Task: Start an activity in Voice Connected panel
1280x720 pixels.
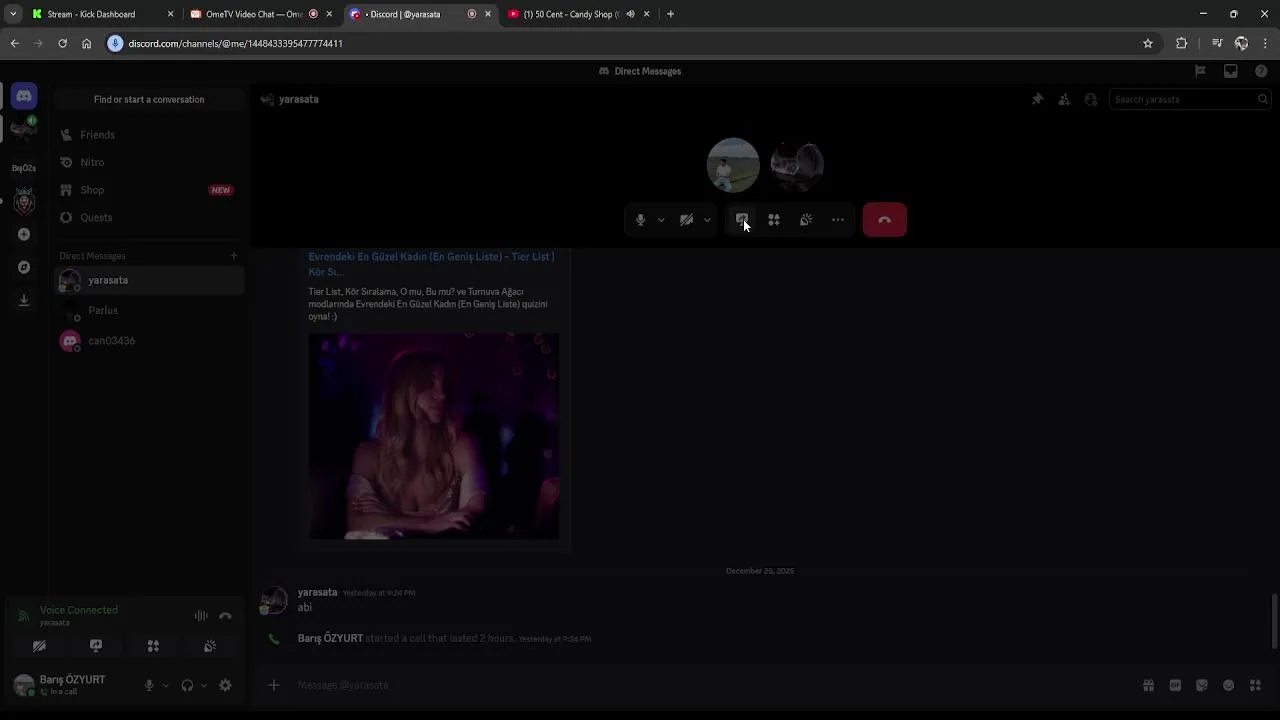Action: pyautogui.click(x=153, y=646)
